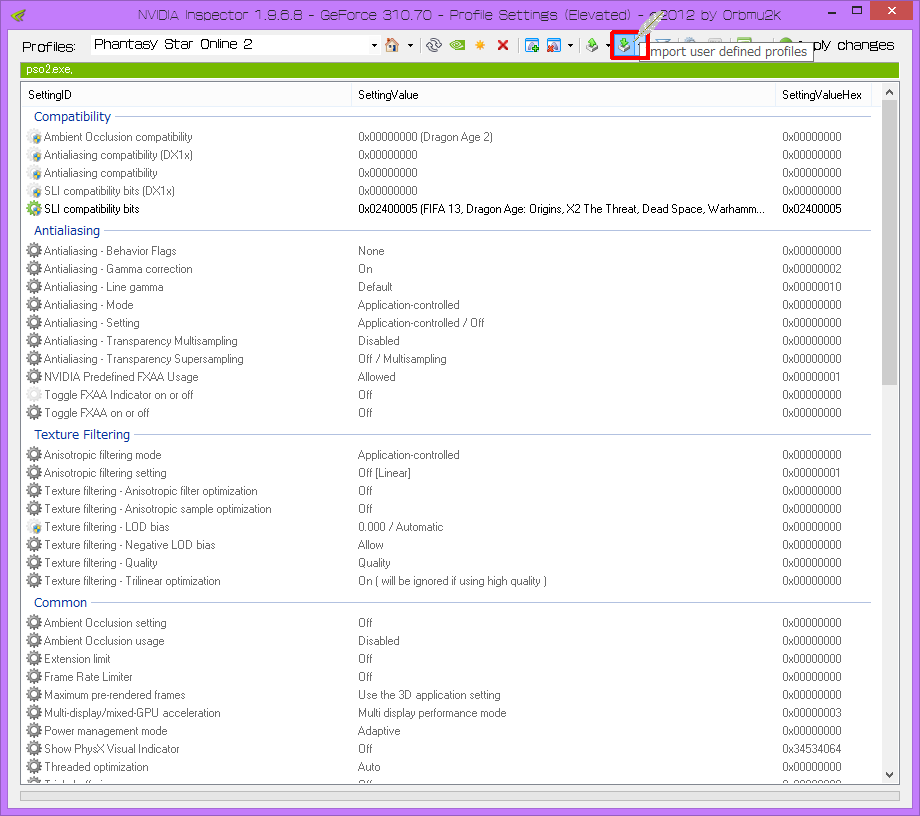Click gear icon for Texture filtering - Quality
Screen dimensions: 920x816
[x=34, y=563]
